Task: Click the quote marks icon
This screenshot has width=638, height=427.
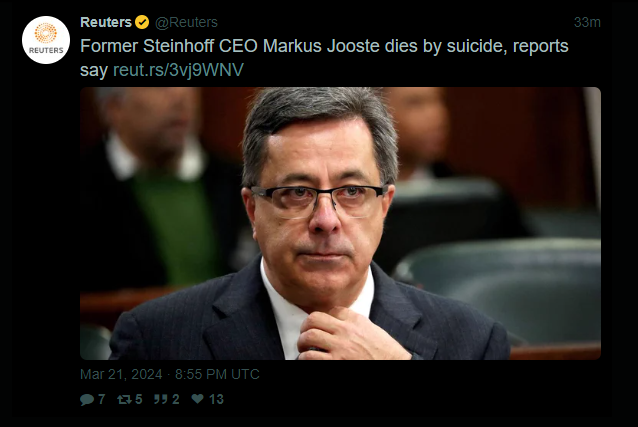Action: pyautogui.click(x=160, y=399)
